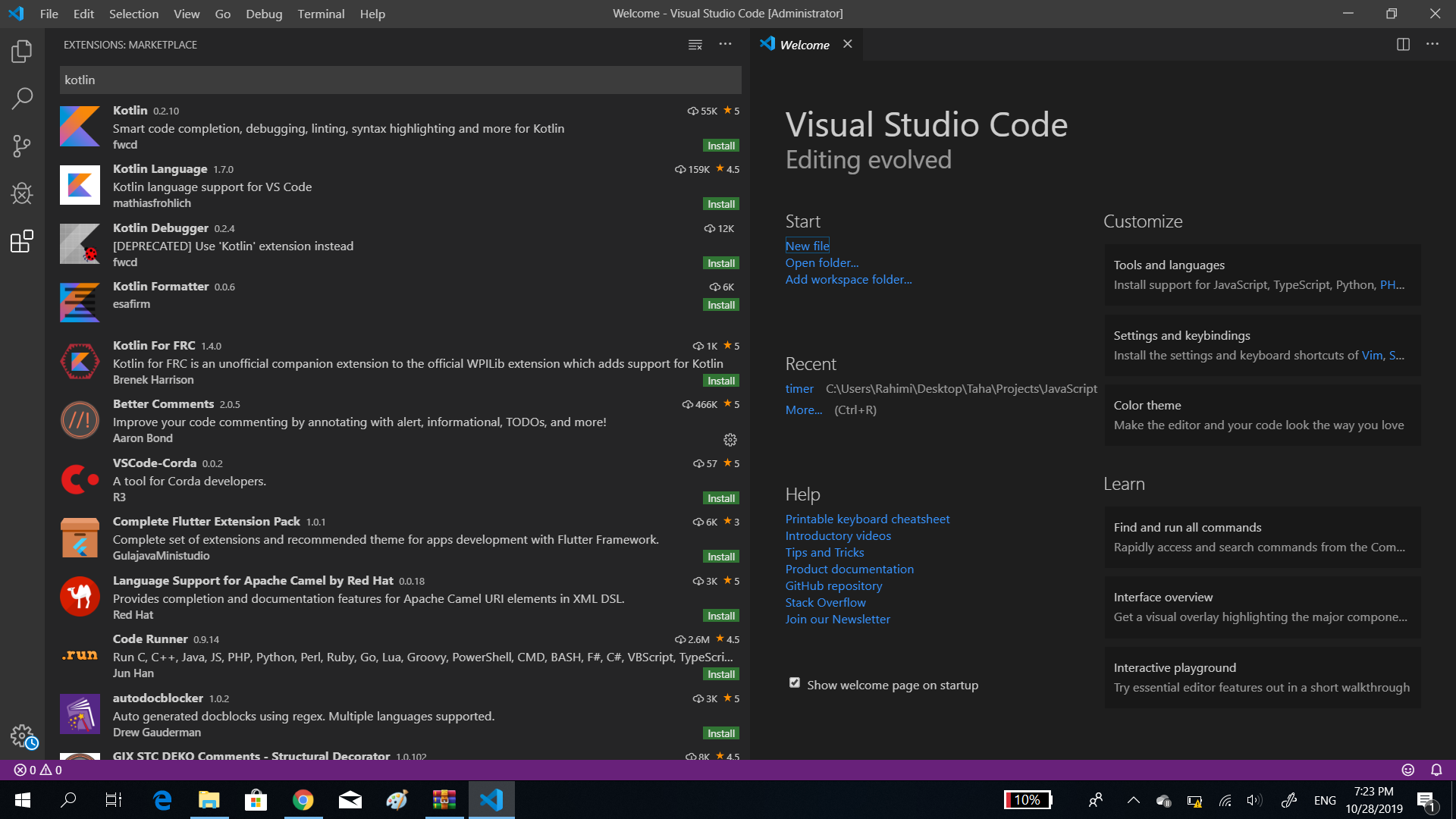The image size is (1456, 819).
Task: Open errors and warnings status indicator
Action: click(38, 770)
